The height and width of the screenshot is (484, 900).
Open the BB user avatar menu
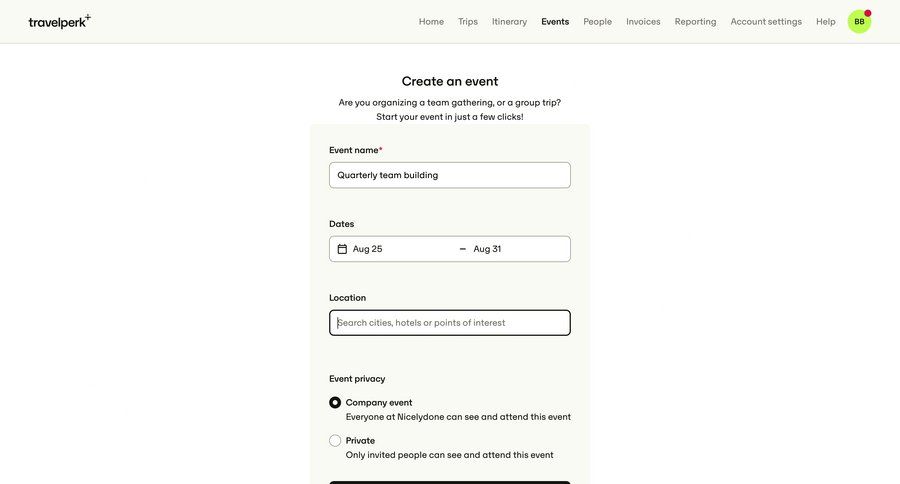pyautogui.click(x=859, y=21)
